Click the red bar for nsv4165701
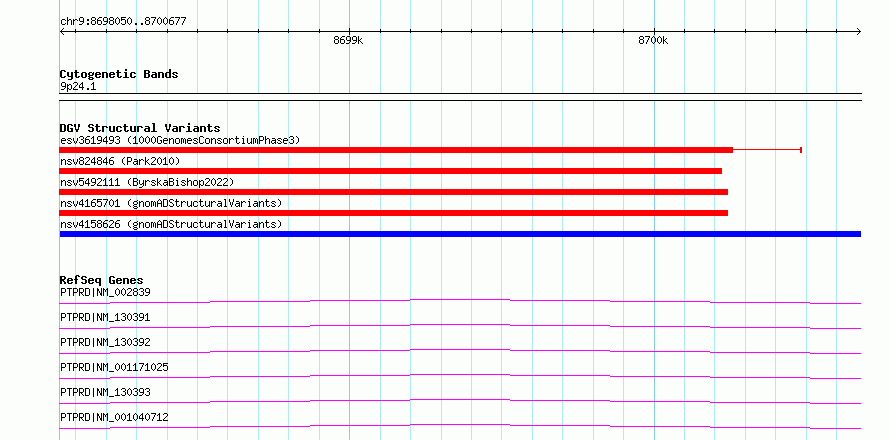890x440 pixels. (x=393, y=213)
